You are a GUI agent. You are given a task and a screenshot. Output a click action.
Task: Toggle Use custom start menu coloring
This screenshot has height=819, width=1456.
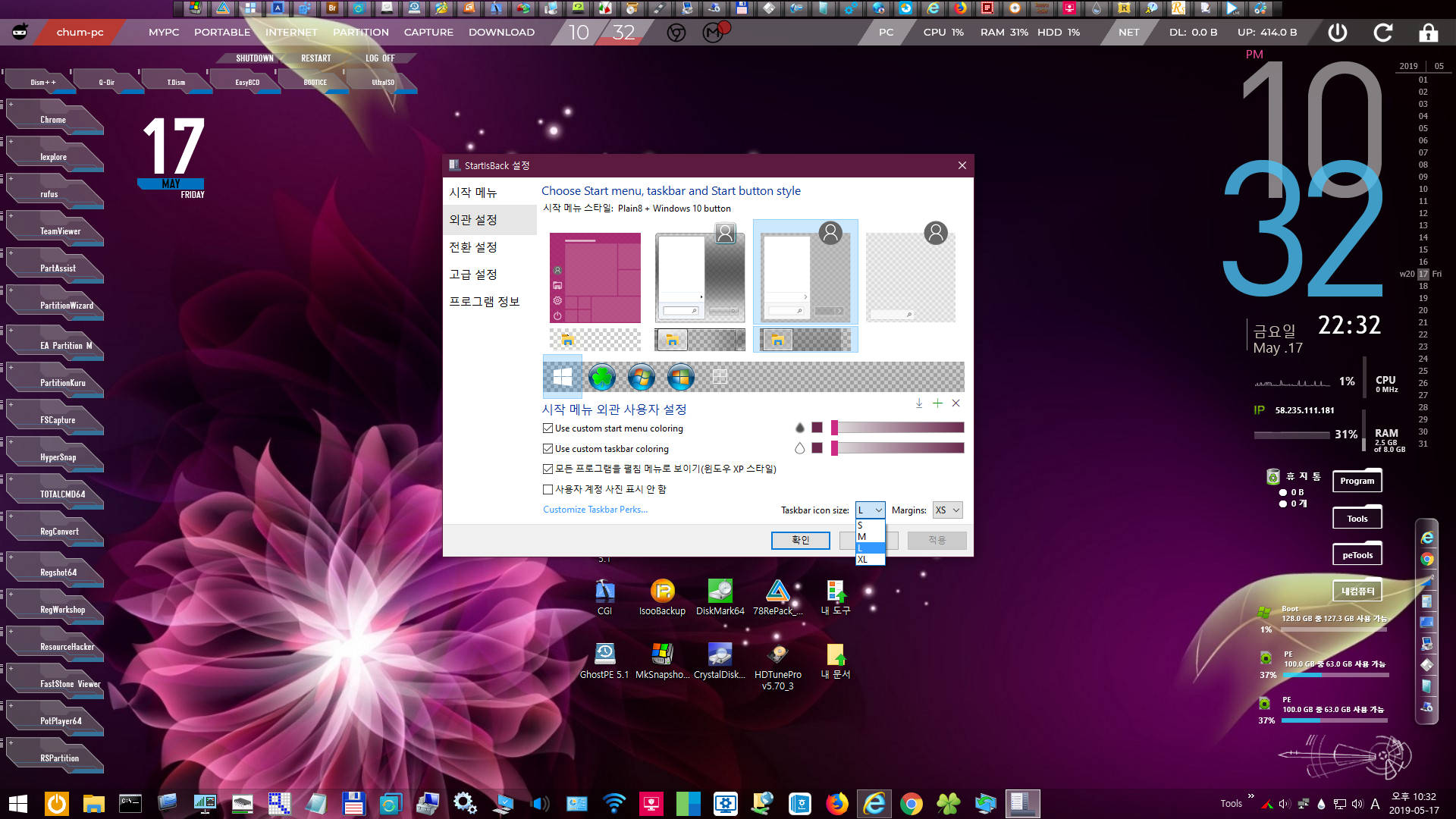[x=548, y=428]
